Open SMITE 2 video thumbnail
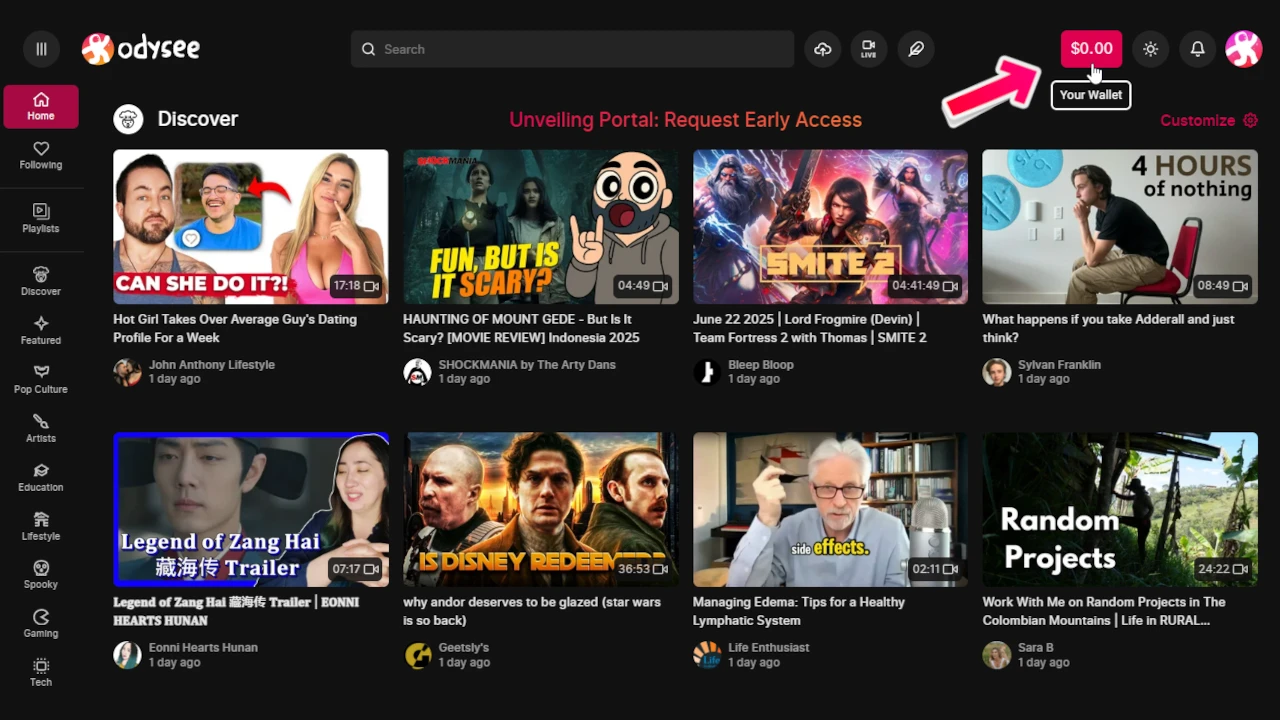The height and width of the screenshot is (720, 1280). [x=830, y=227]
